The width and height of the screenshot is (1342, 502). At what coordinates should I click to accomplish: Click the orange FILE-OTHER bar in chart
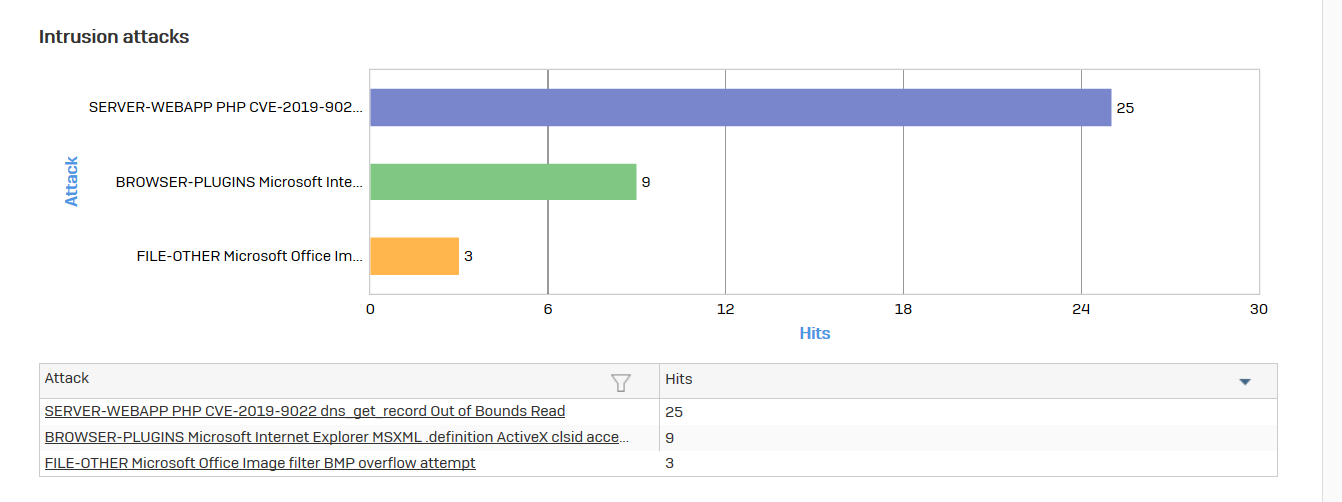coord(414,256)
